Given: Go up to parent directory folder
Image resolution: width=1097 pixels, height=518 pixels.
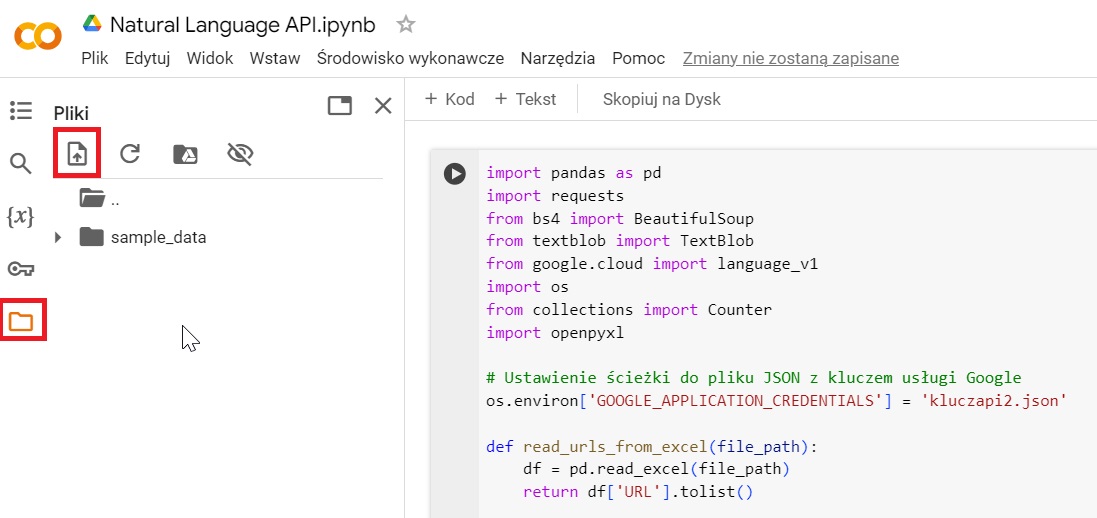Looking at the screenshot, I should (x=100, y=199).
